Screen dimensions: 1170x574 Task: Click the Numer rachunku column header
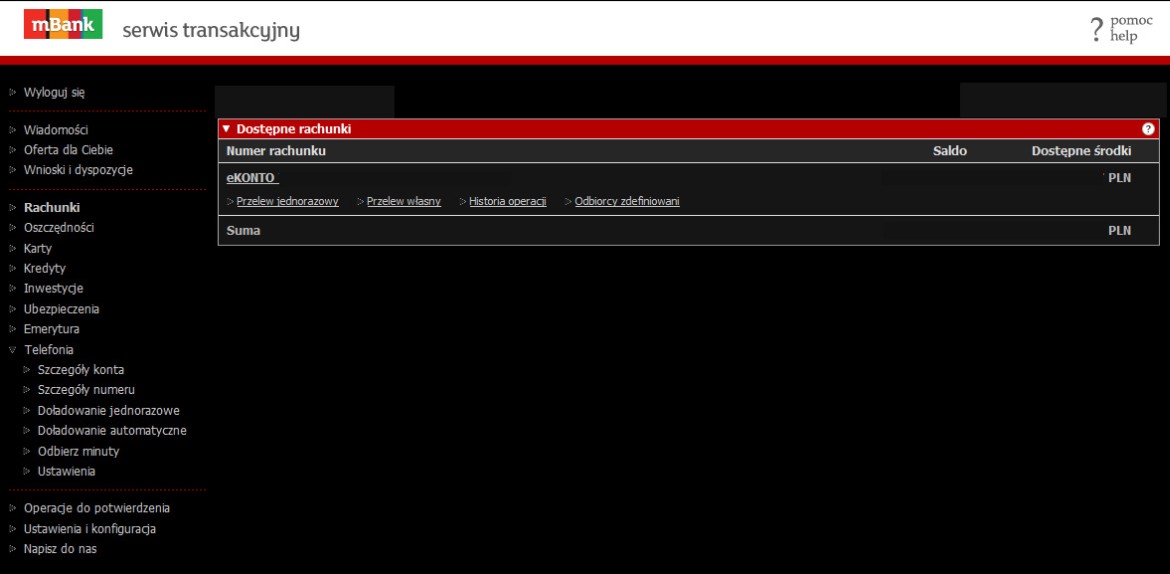click(x=276, y=151)
